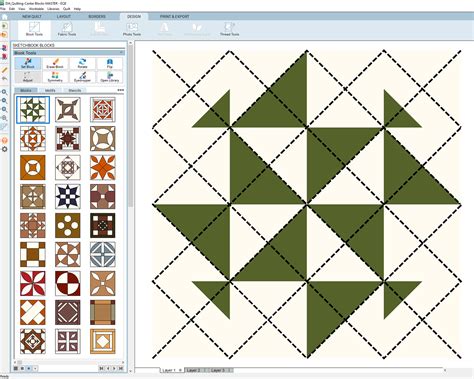Select the navy blue star block thumbnail
This screenshot has width=474, height=379.
click(x=68, y=196)
